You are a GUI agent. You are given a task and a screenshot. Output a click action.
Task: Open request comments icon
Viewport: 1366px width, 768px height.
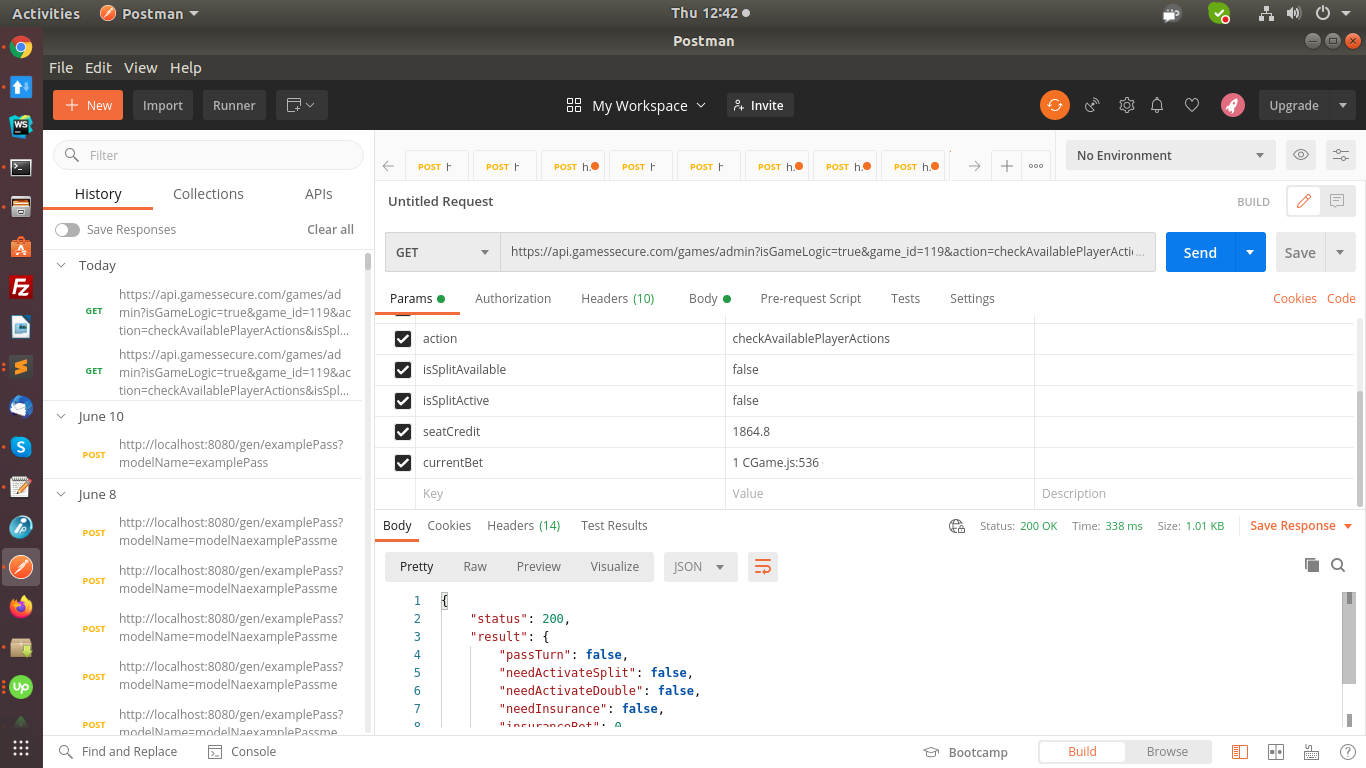(1337, 201)
